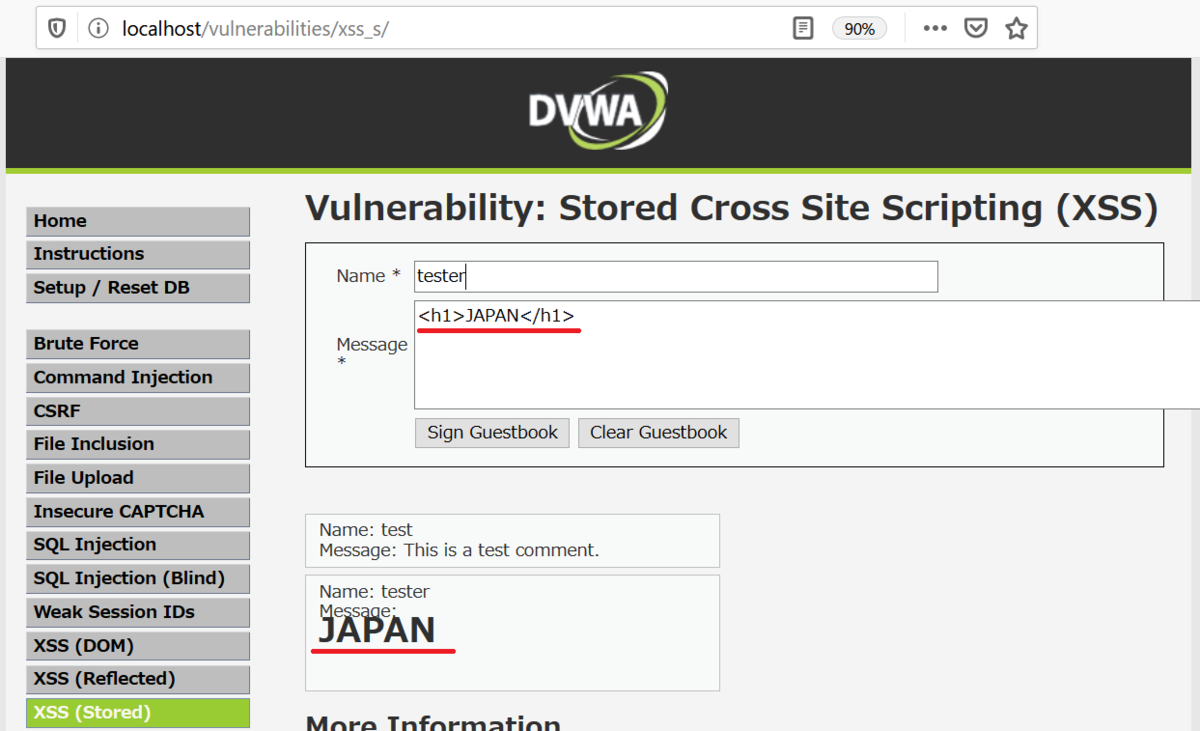The width and height of the screenshot is (1200, 731).
Task: Select Insecure CAPTCHA item
Action: coord(138,511)
